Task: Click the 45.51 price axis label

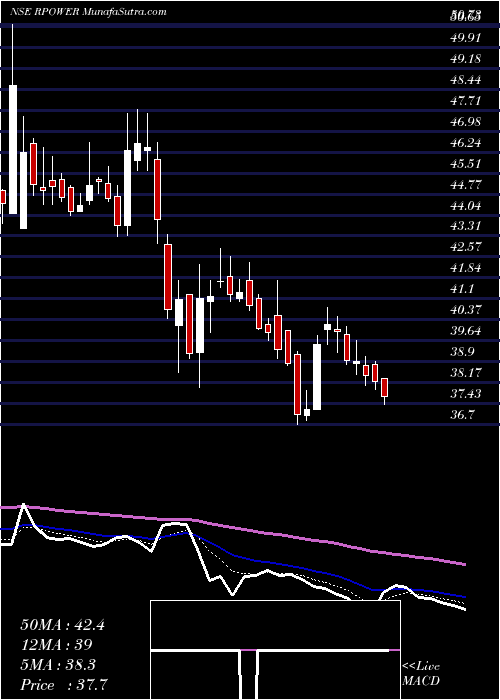Action: (x=465, y=164)
